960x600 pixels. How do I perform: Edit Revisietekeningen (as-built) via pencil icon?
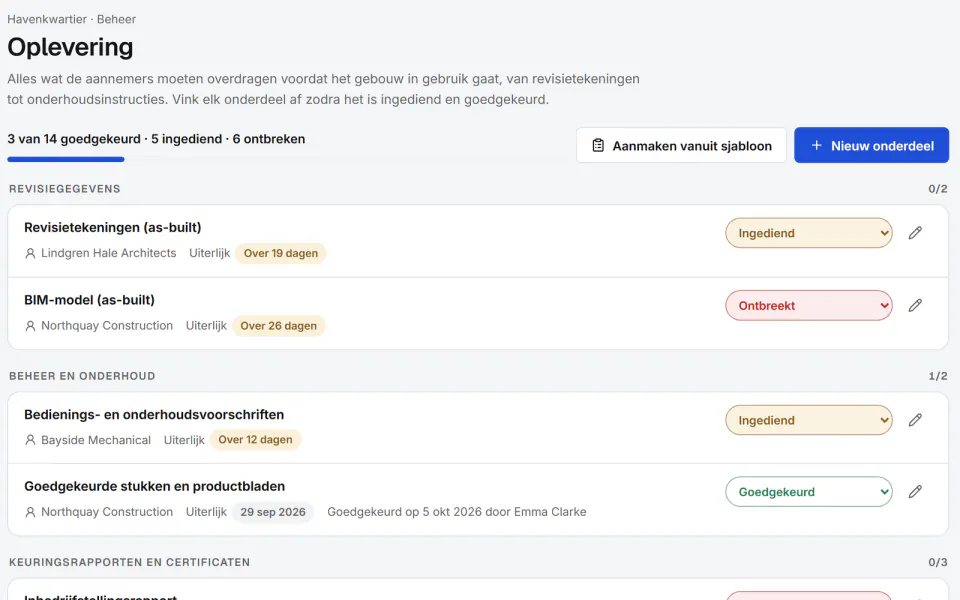click(x=915, y=233)
